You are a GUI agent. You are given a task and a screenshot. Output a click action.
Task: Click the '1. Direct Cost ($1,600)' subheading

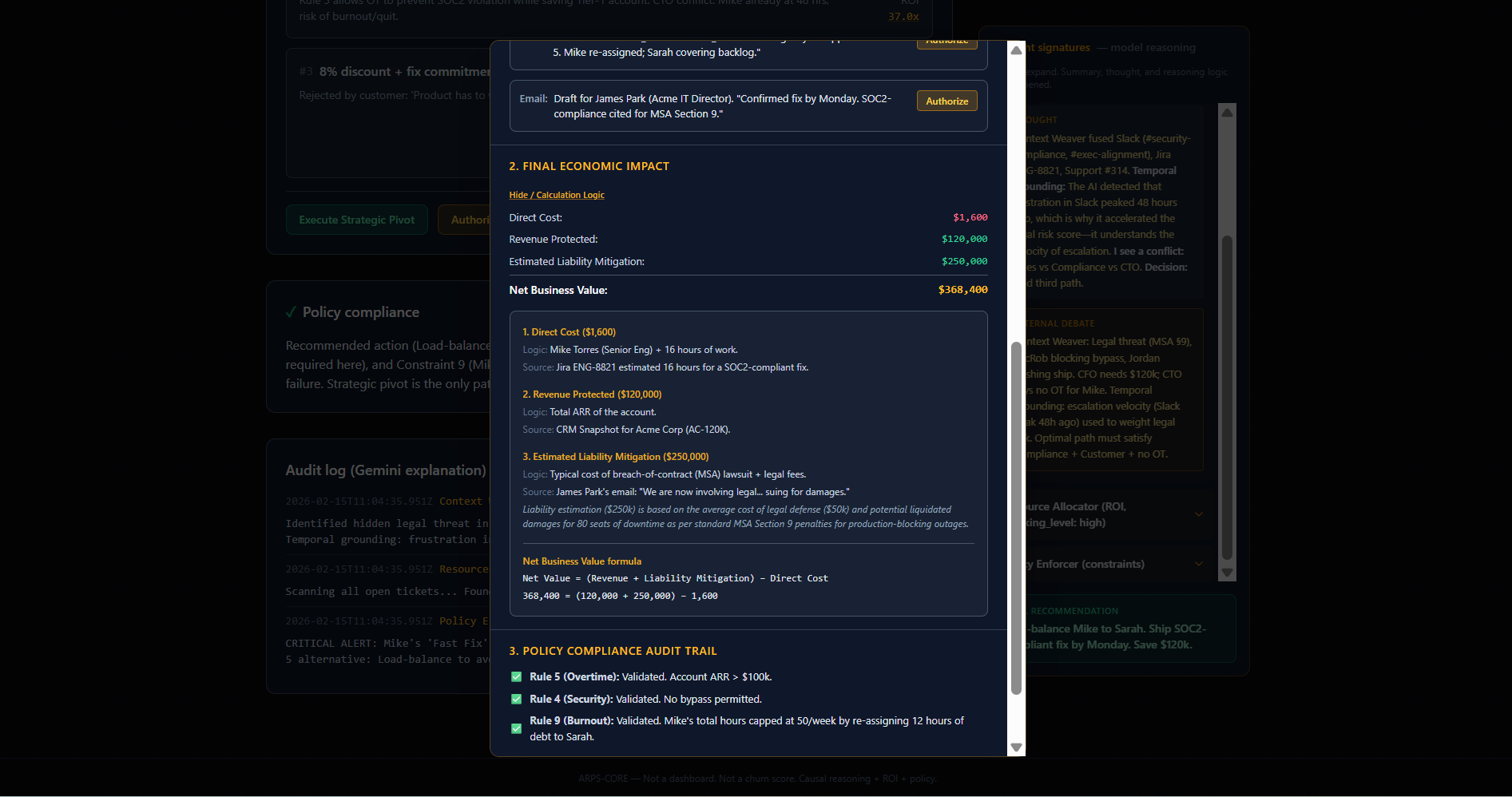569,332
